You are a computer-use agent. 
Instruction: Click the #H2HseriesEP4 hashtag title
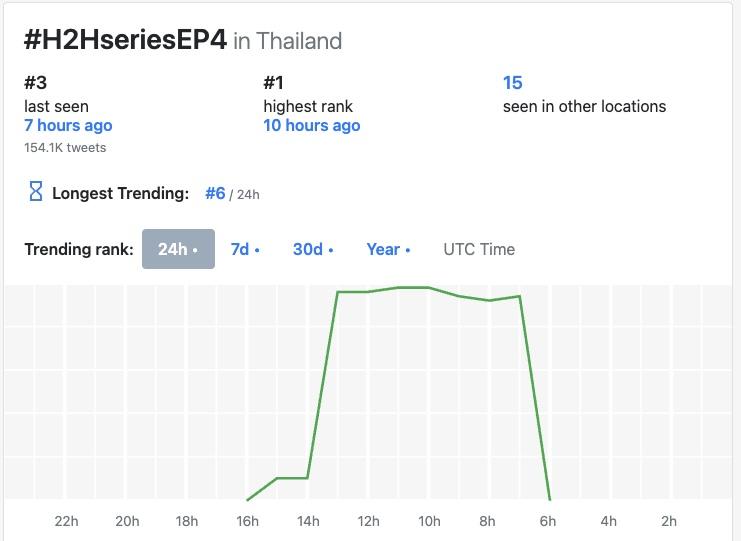125,40
